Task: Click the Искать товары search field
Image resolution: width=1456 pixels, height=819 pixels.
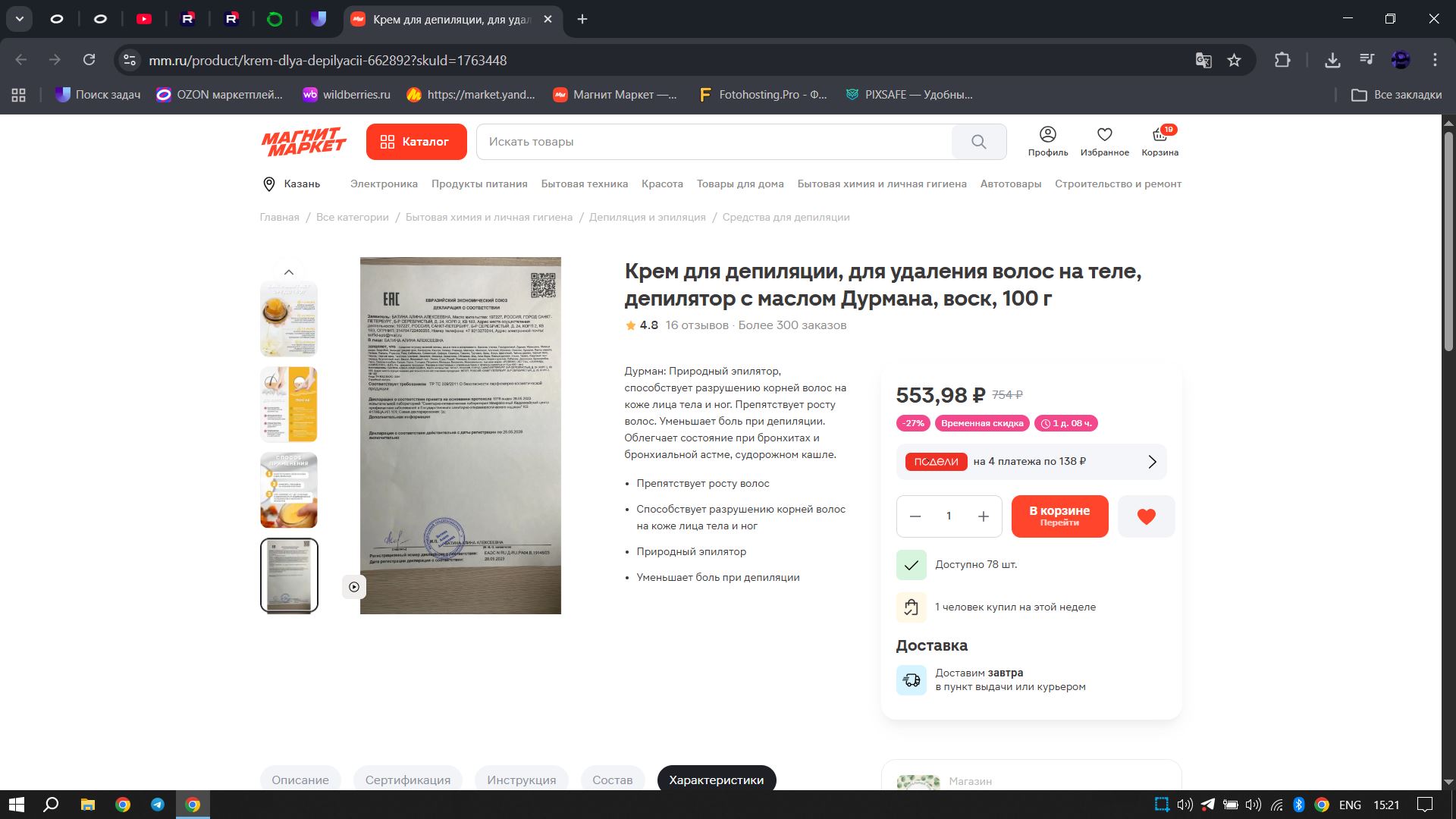Action: pyautogui.click(x=713, y=142)
